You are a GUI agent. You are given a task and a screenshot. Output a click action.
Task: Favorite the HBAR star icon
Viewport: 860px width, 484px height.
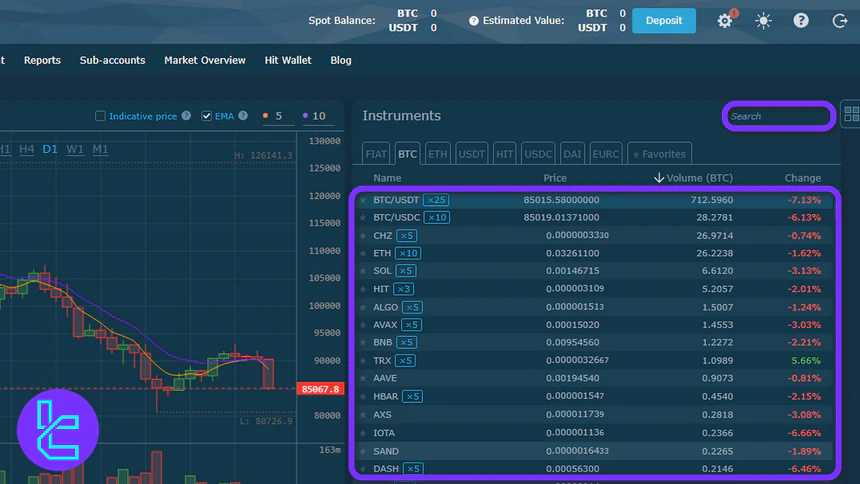[363, 396]
